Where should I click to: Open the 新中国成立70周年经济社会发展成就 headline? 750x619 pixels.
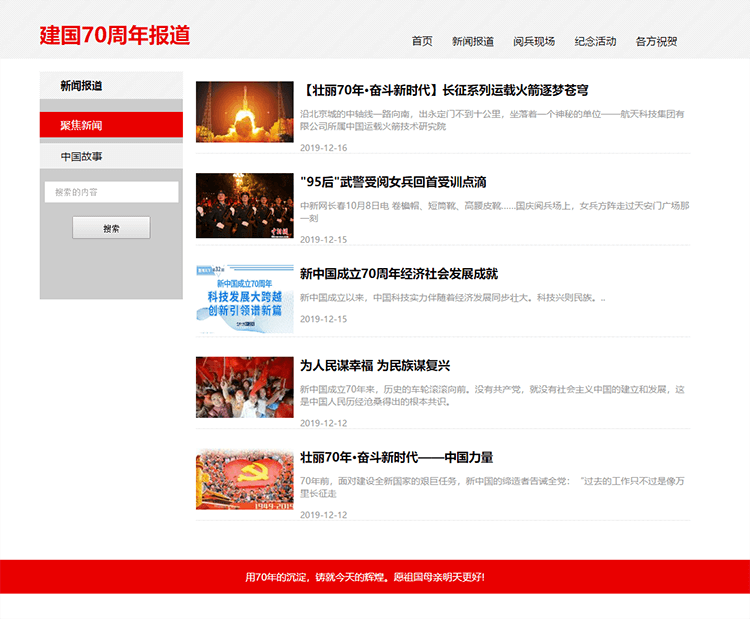[x=398, y=273]
